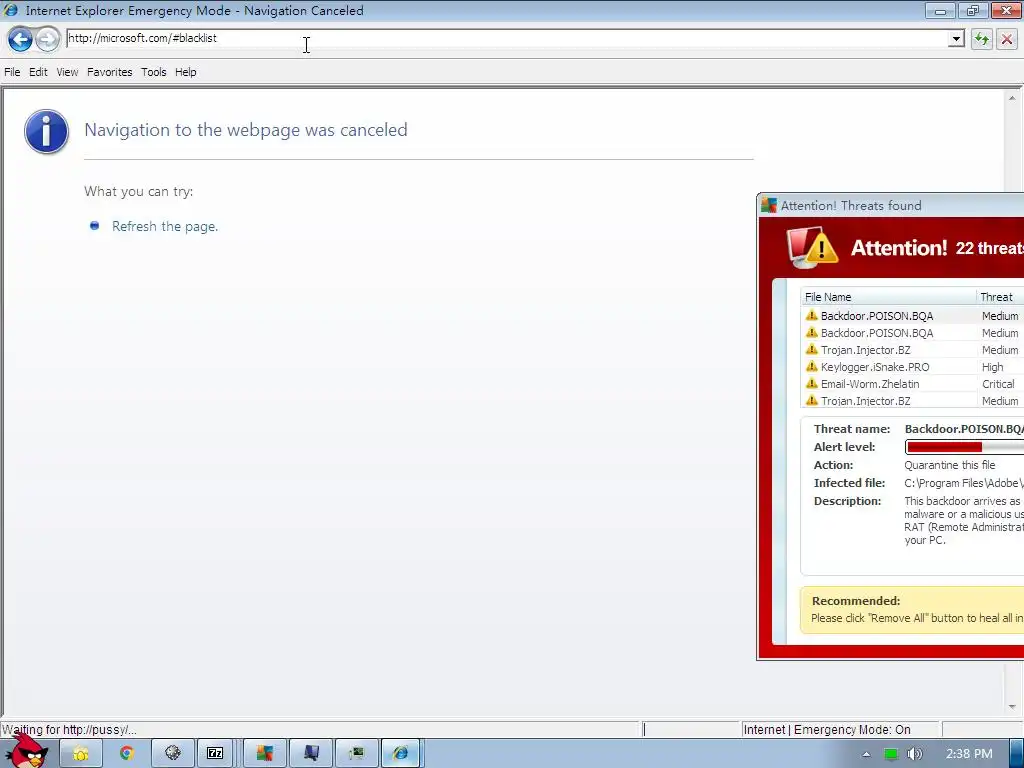Click the green tray icon
Image resolution: width=1024 pixels, height=768 pixels.
[x=891, y=754]
